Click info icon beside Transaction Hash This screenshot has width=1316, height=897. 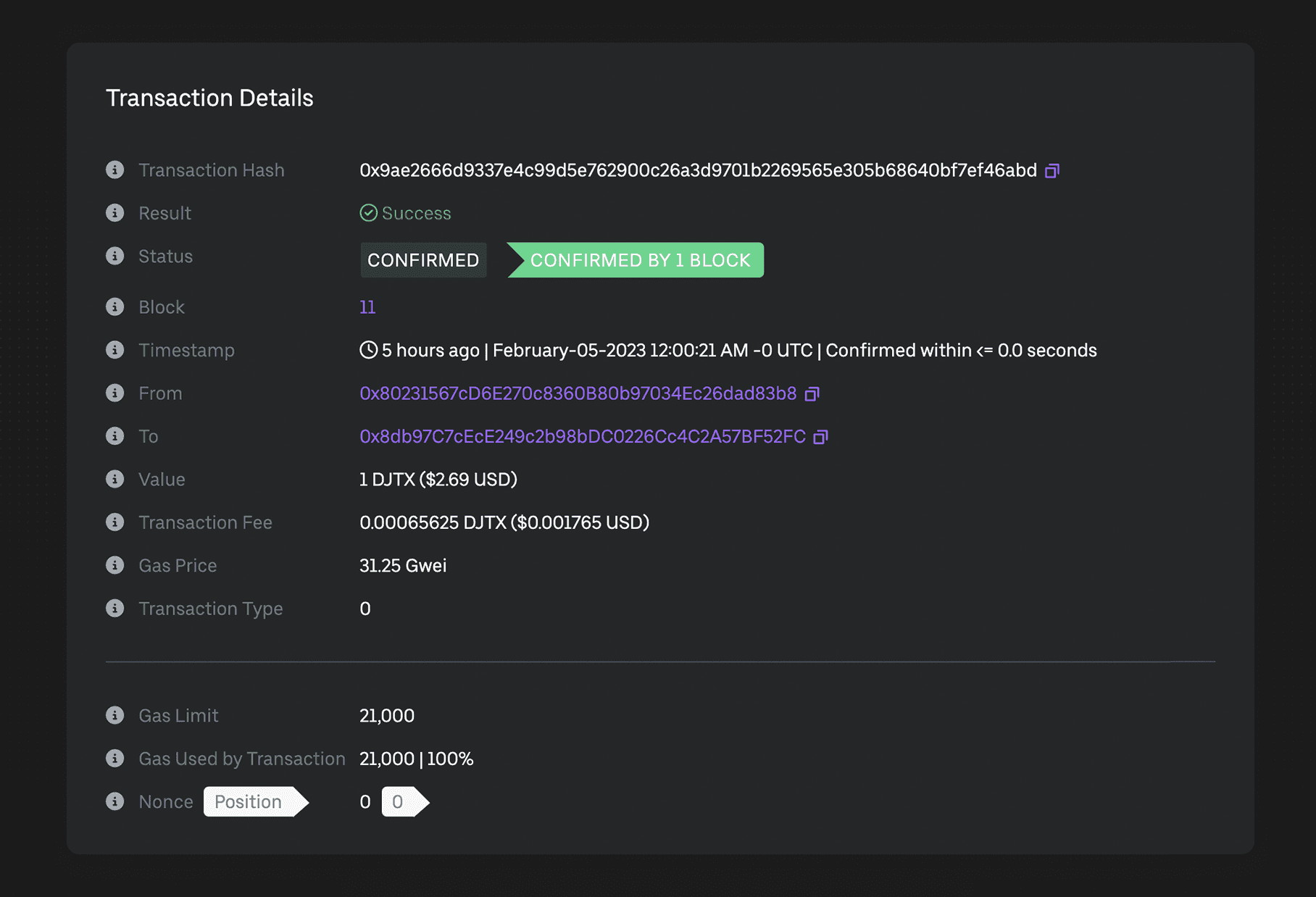[x=114, y=170]
